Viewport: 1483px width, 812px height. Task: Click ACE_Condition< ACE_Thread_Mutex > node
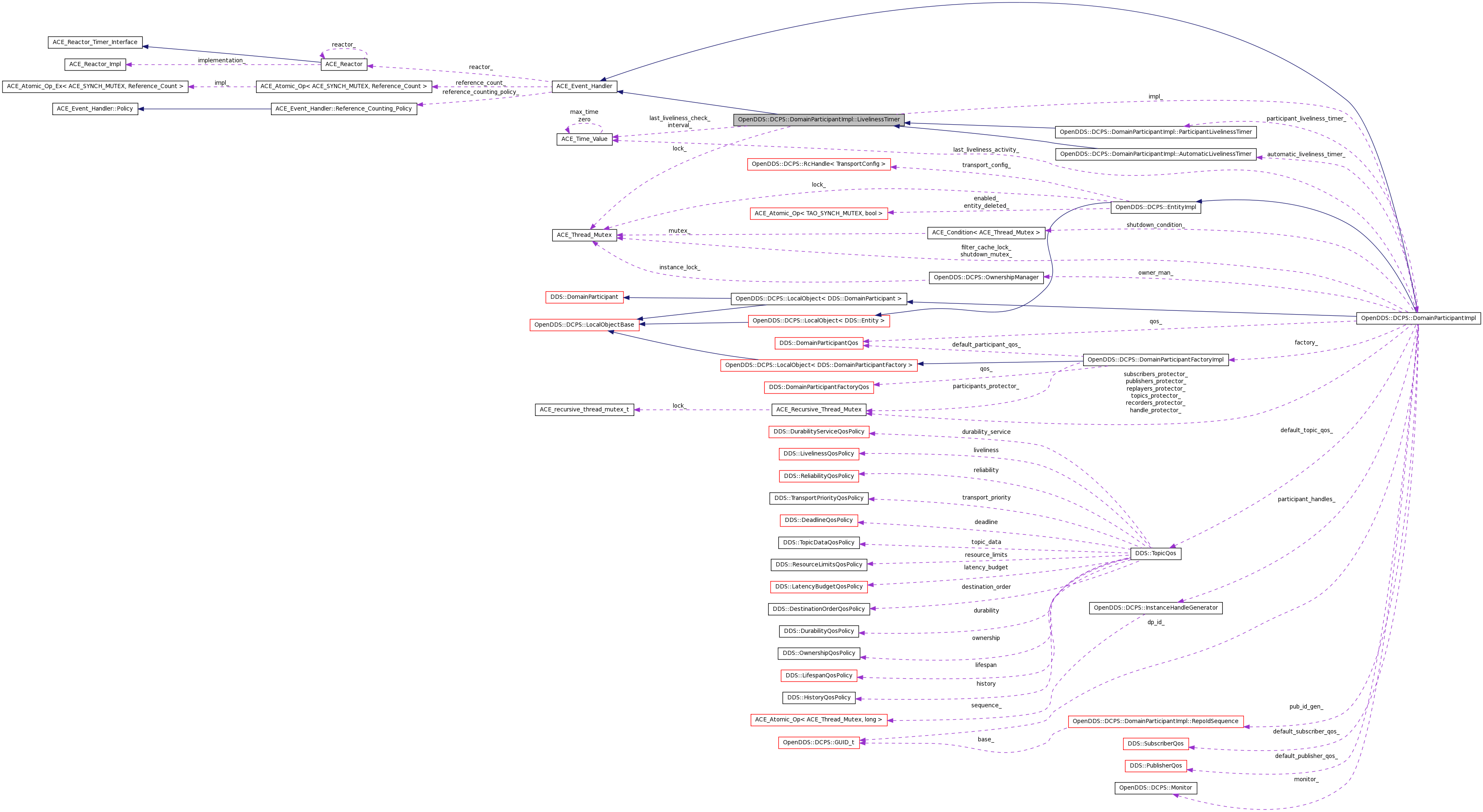(x=985, y=232)
